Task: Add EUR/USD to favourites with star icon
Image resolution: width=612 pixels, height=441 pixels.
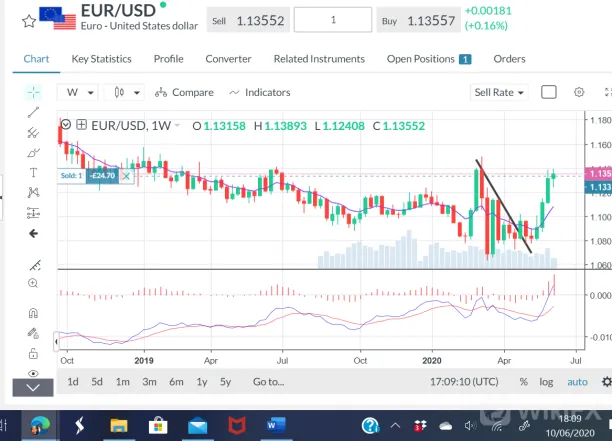Action: (29, 21)
